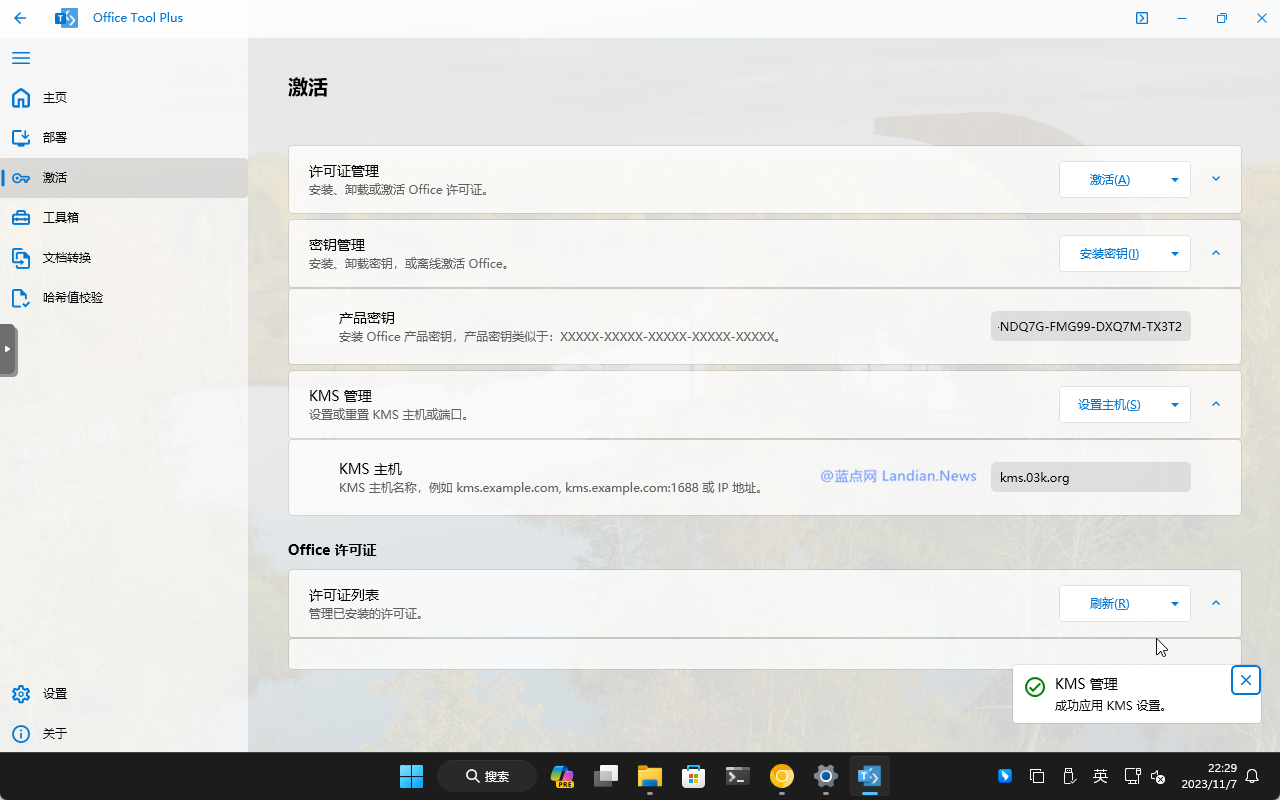Dismiss the KMS 管理 notification
This screenshot has width=1280, height=800.
1245,680
